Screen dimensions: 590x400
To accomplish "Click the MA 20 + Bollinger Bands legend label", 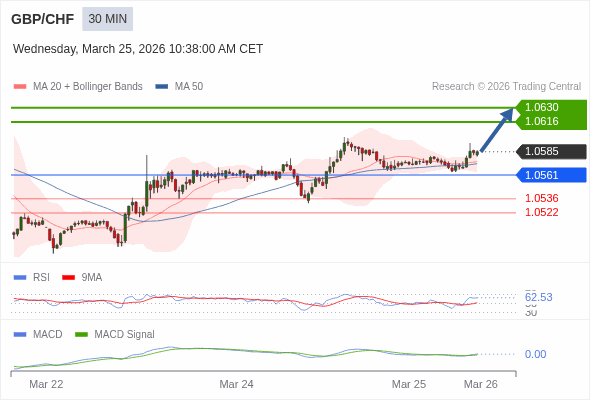I will click(88, 87).
